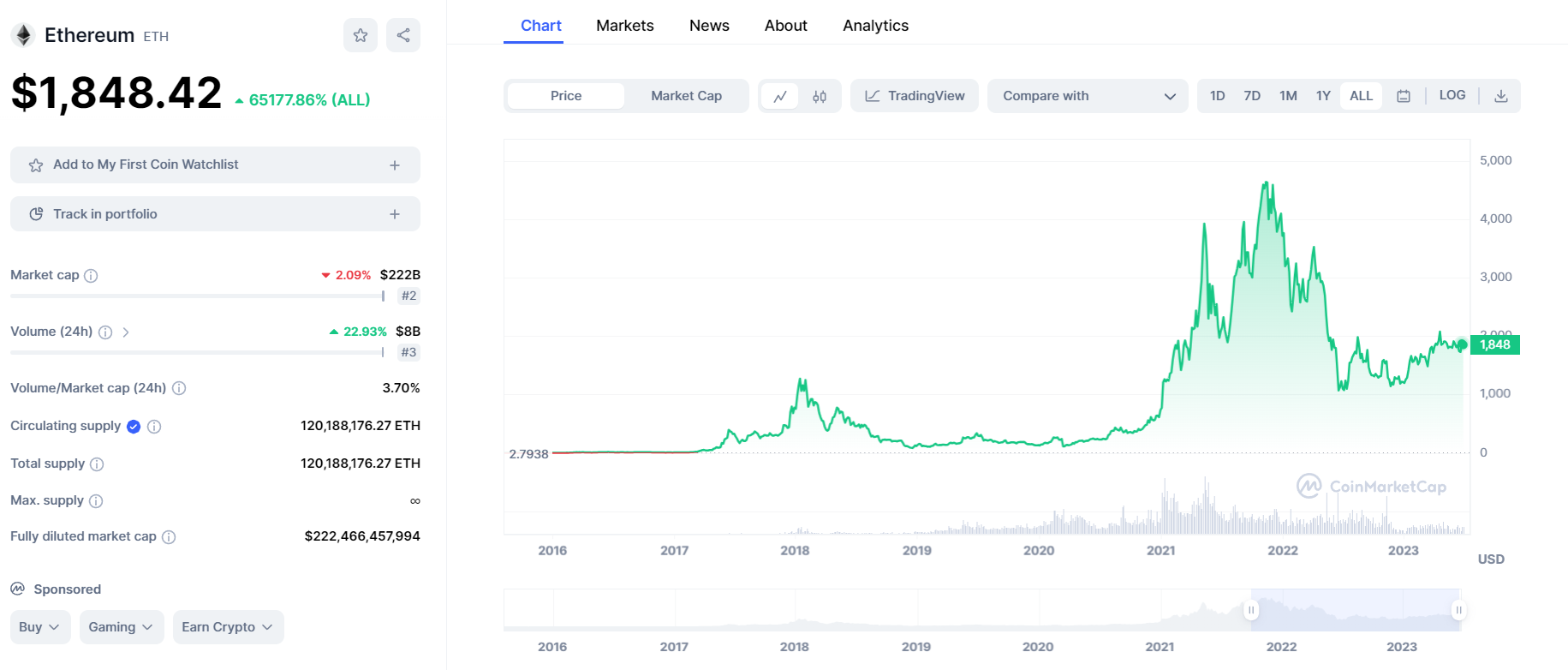Toggle LOG scale on chart
The height and width of the screenshot is (670, 1568).
(x=1452, y=95)
